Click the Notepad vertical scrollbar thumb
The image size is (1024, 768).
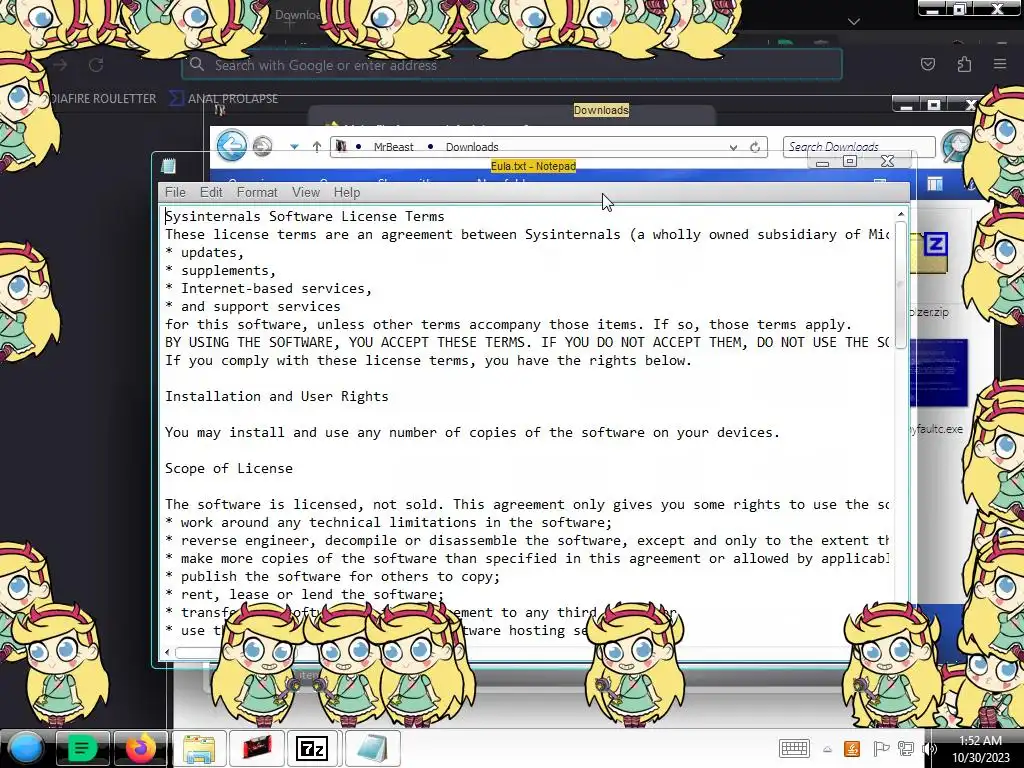[901, 285]
